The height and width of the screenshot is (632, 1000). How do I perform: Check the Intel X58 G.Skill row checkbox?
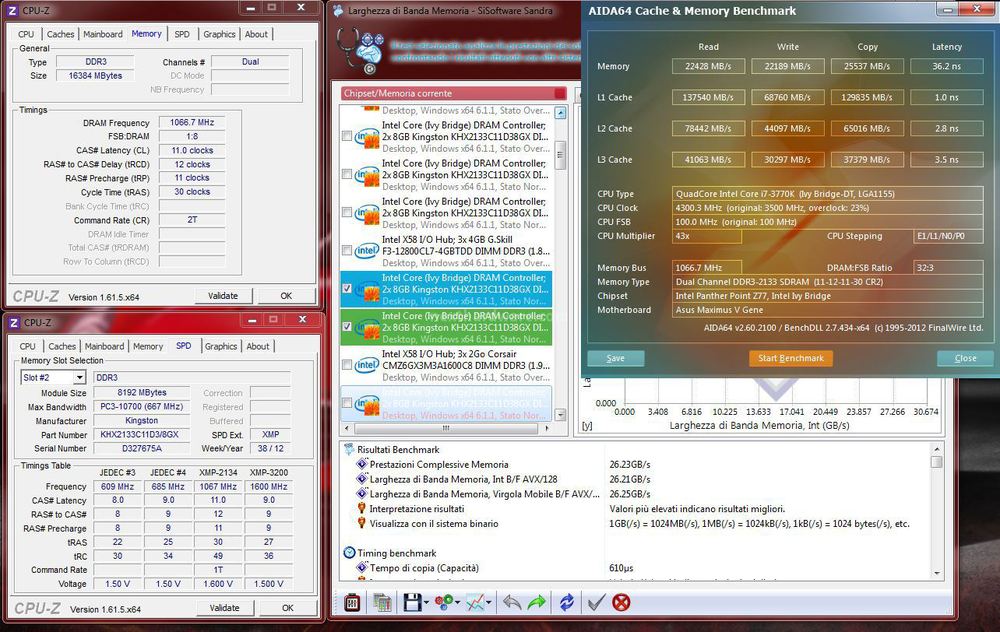click(x=347, y=251)
